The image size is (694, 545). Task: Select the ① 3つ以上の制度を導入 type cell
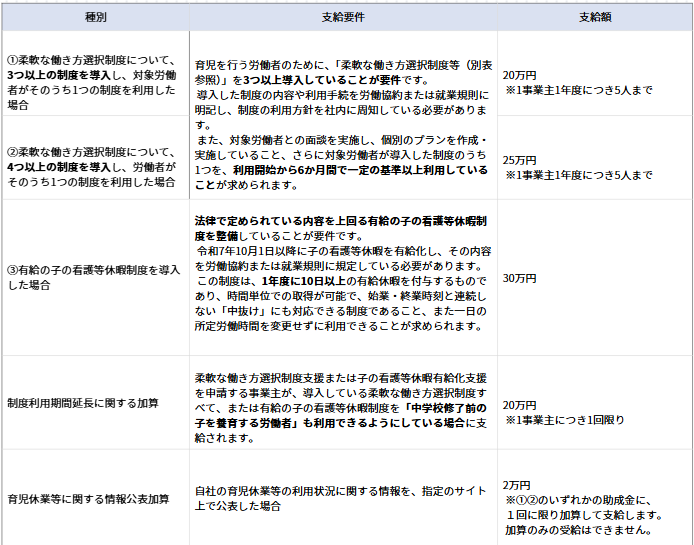[94, 82]
